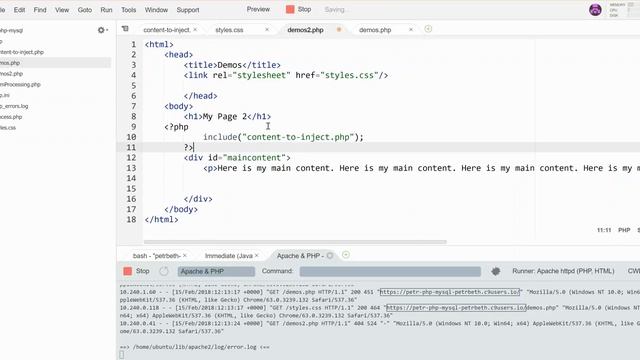
Task: Click the editor horizontal scrollbar
Action: tap(295, 242)
